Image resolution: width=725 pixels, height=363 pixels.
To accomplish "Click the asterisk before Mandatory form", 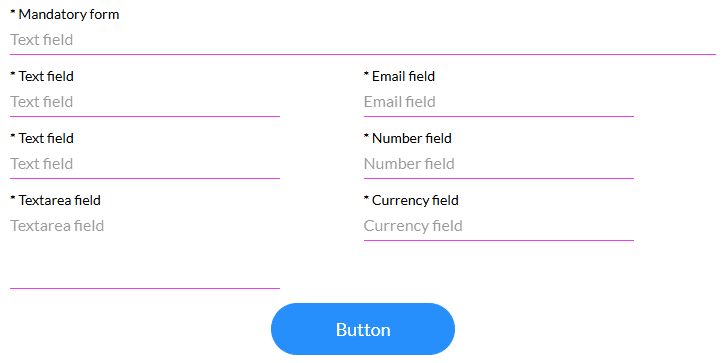I will coord(13,12).
